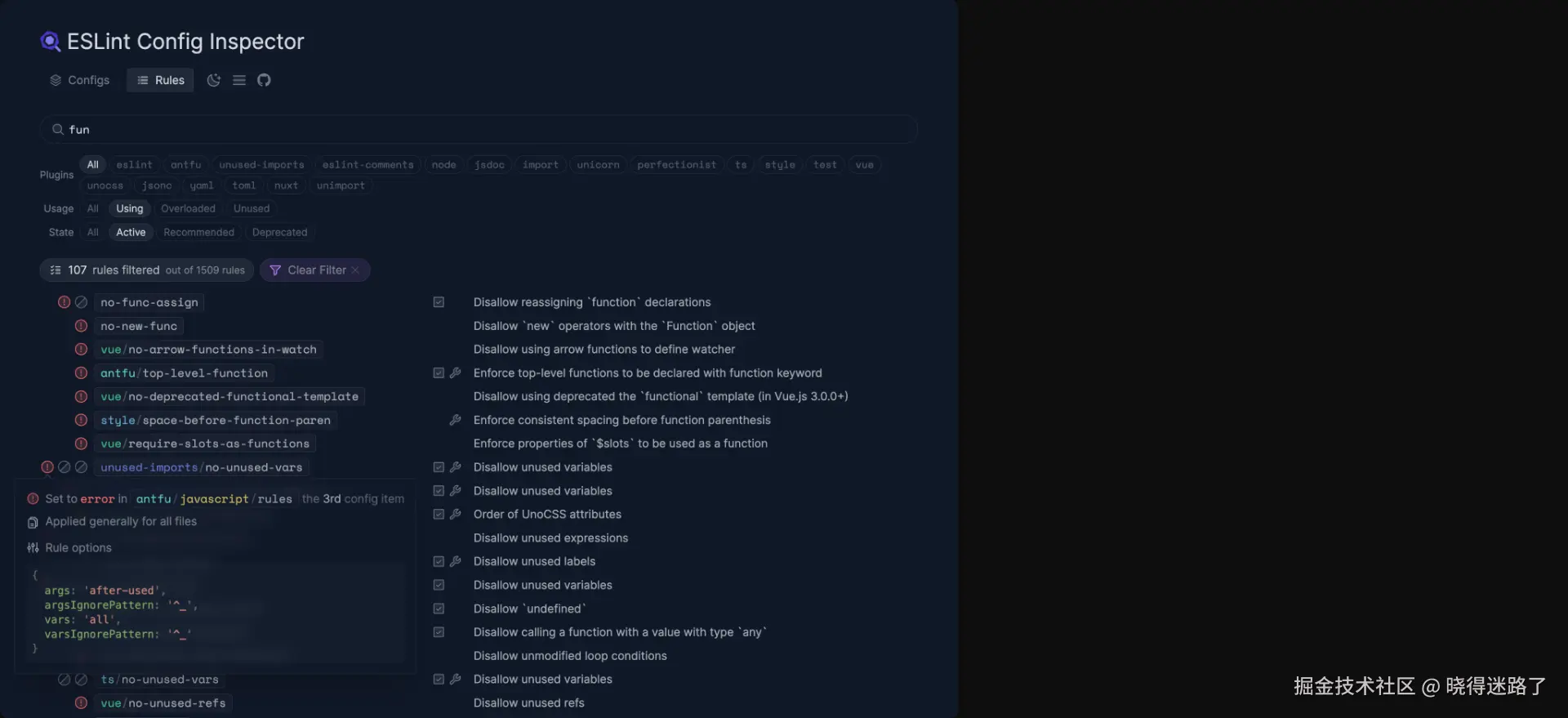
Task: Filter plugins by unocss
Action: pos(105,185)
